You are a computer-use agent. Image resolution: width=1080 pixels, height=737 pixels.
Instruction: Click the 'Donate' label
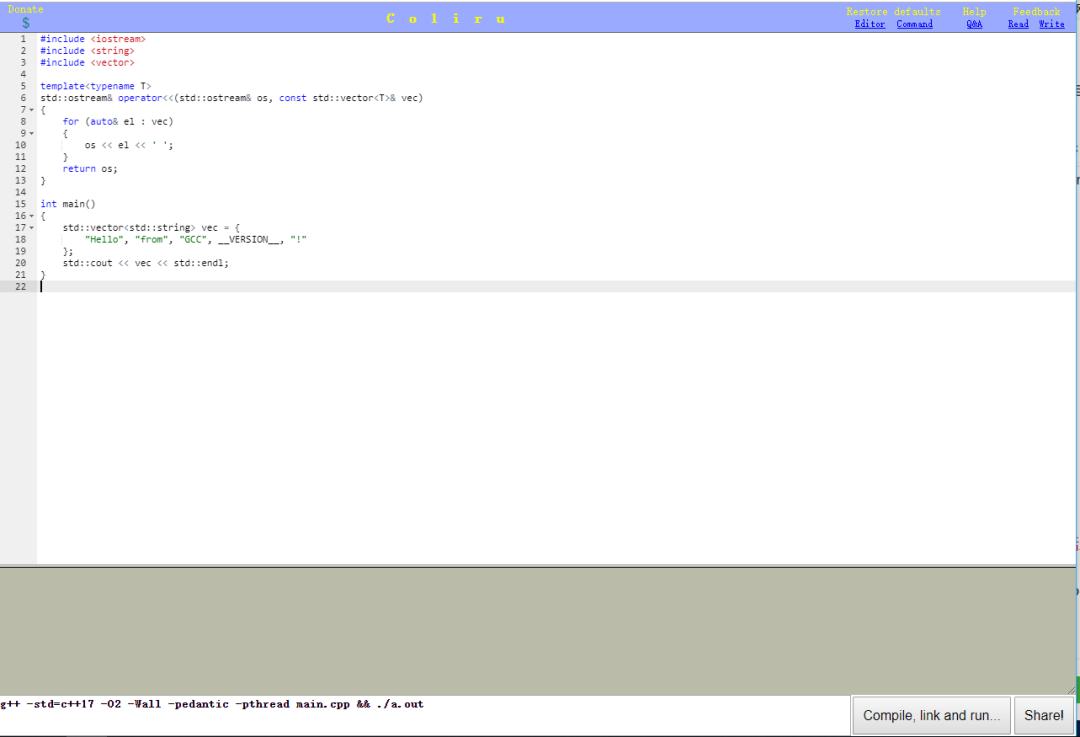[x=25, y=9]
